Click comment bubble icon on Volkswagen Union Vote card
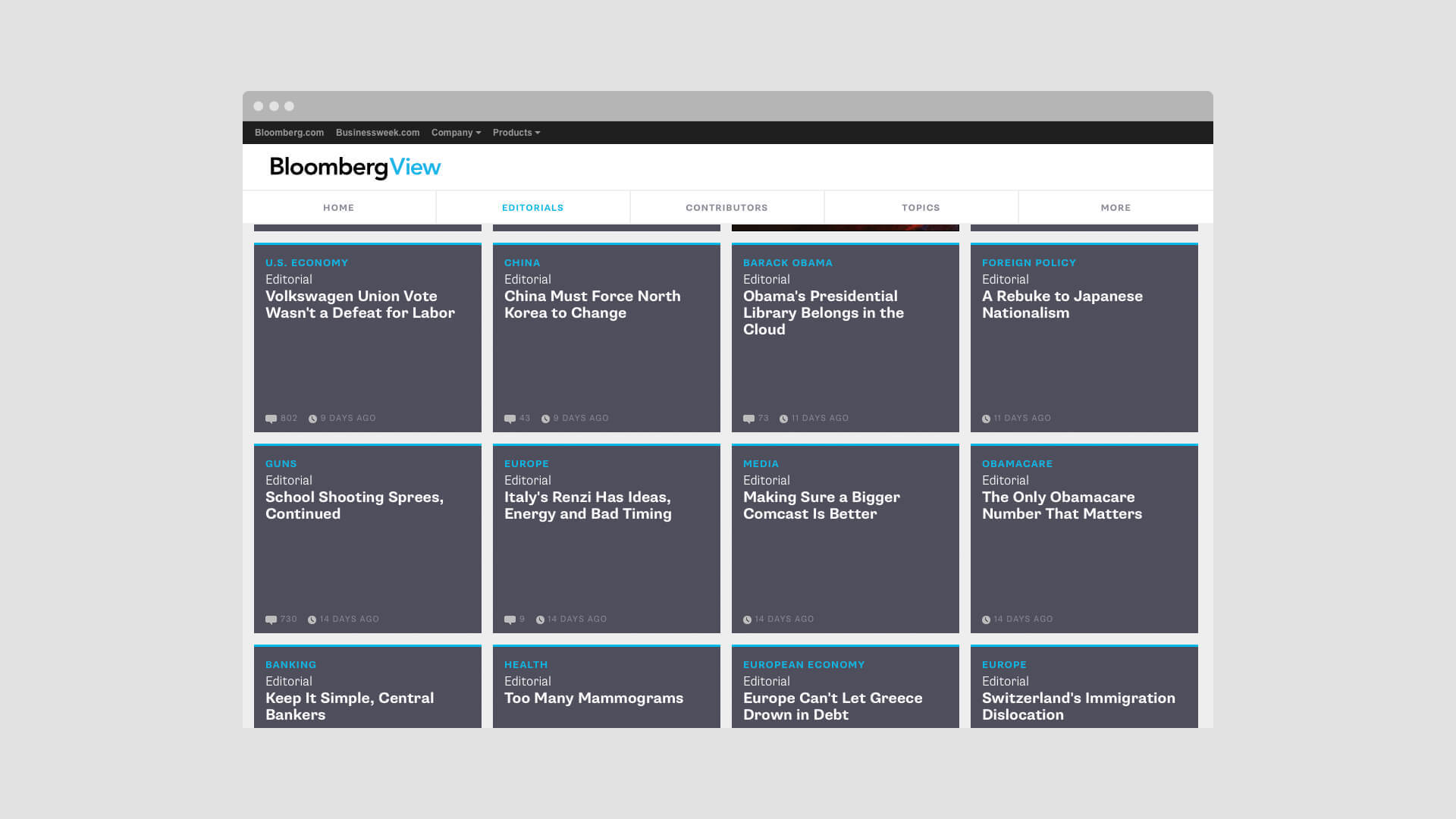Image resolution: width=1456 pixels, height=819 pixels. point(271,419)
